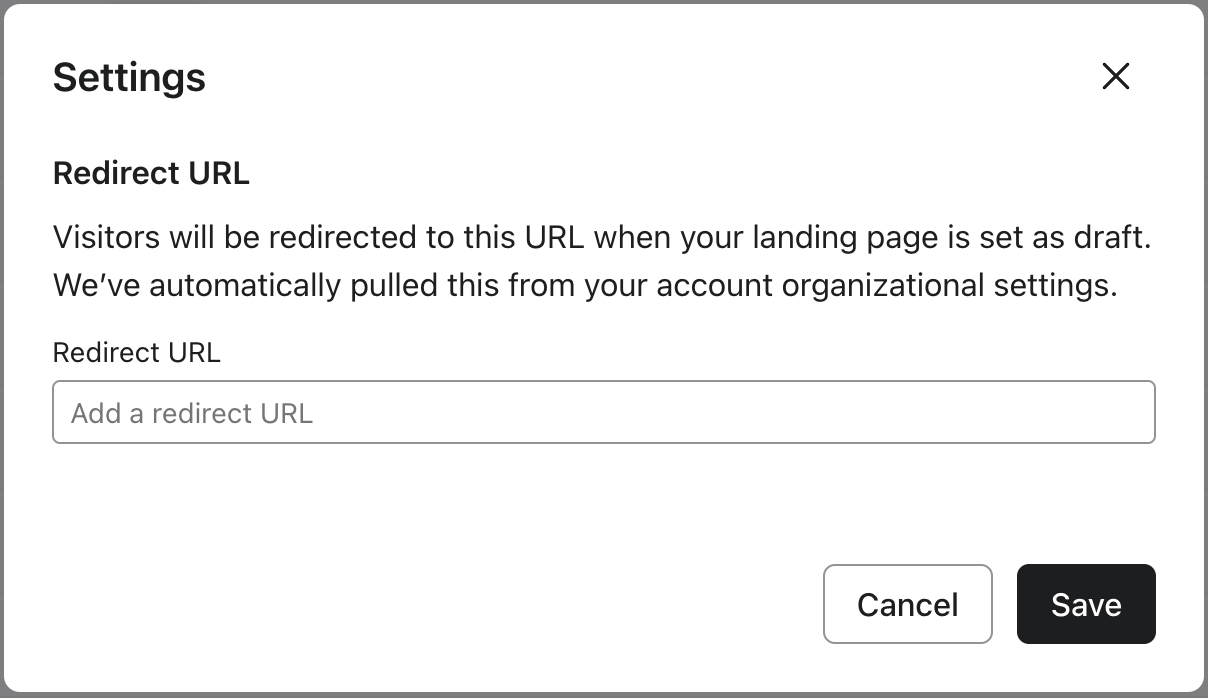Click the small Redirect URL field label
This screenshot has width=1208, height=698.
136,352
